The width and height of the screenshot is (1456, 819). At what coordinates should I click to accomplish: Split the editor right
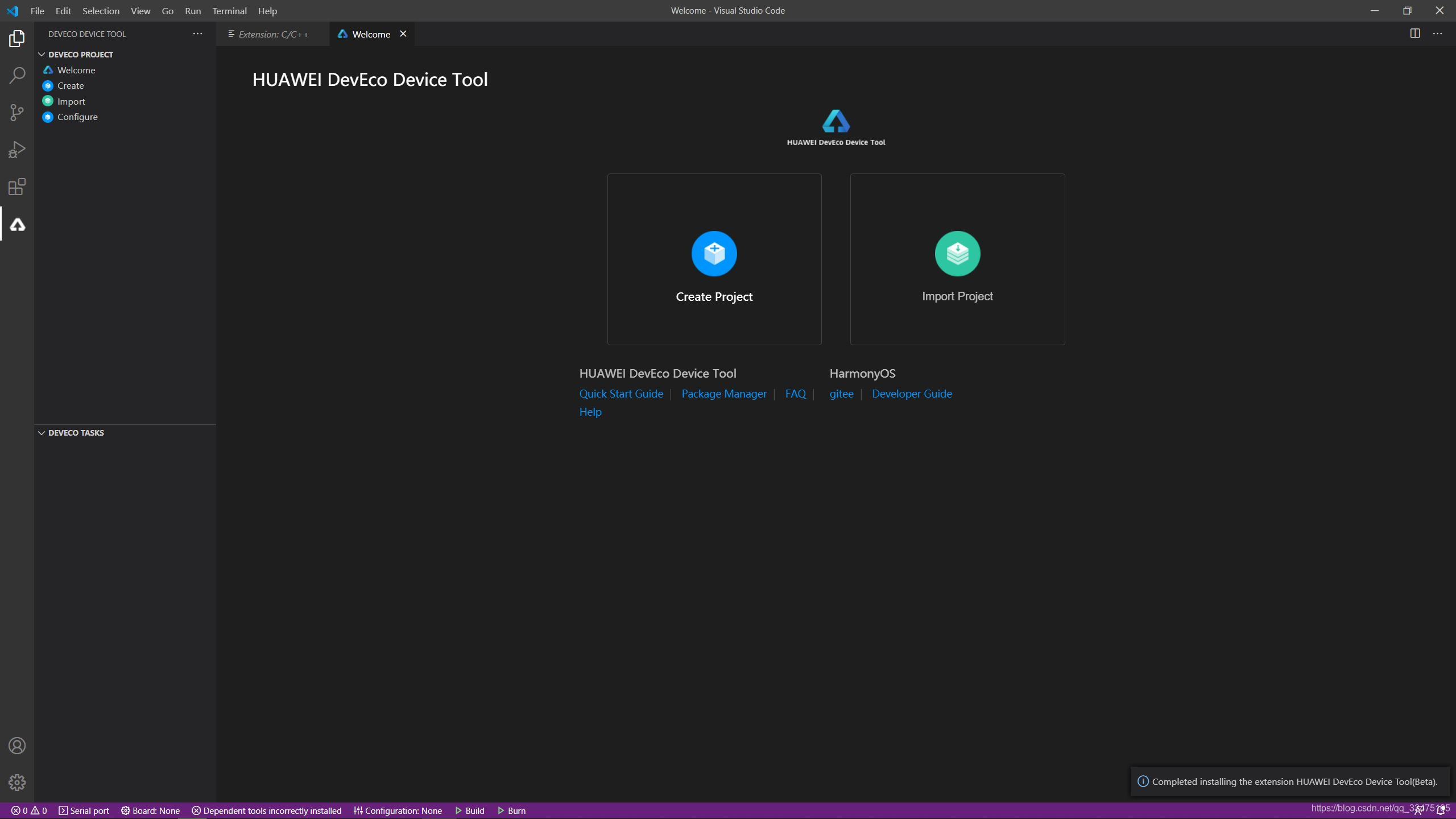pyautogui.click(x=1415, y=34)
